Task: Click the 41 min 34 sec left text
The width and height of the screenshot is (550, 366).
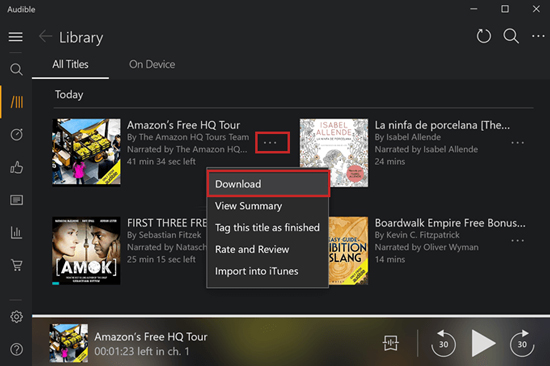Action: 161,161
